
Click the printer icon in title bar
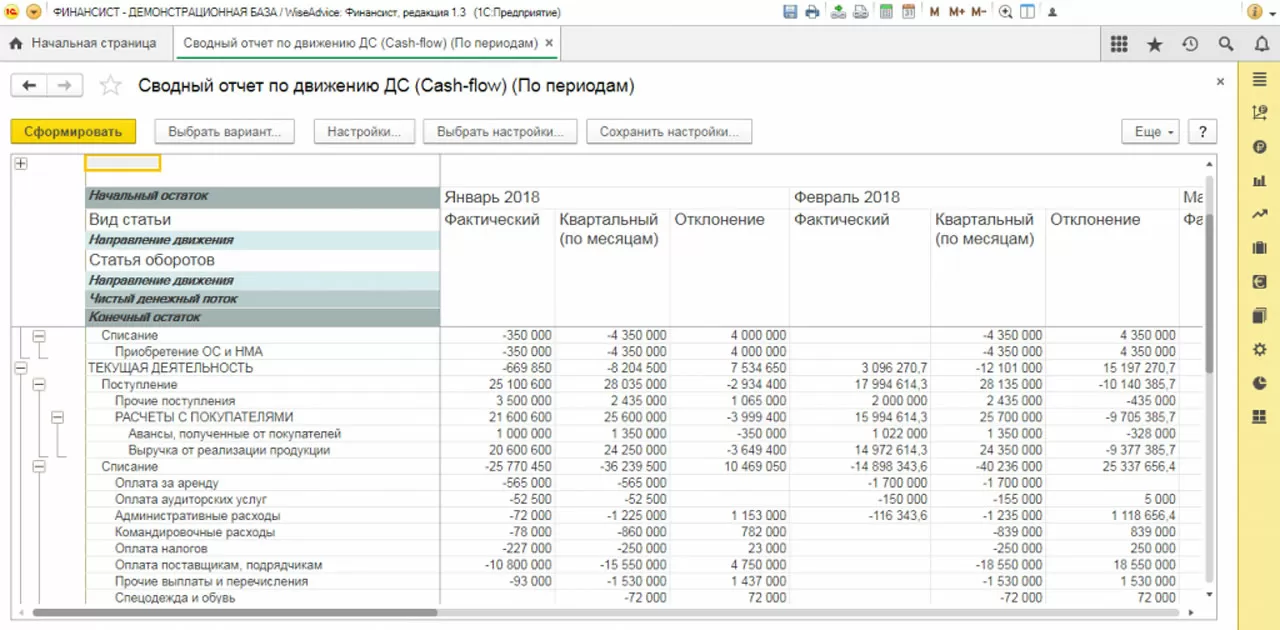pyautogui.click(x=812, y=12)
